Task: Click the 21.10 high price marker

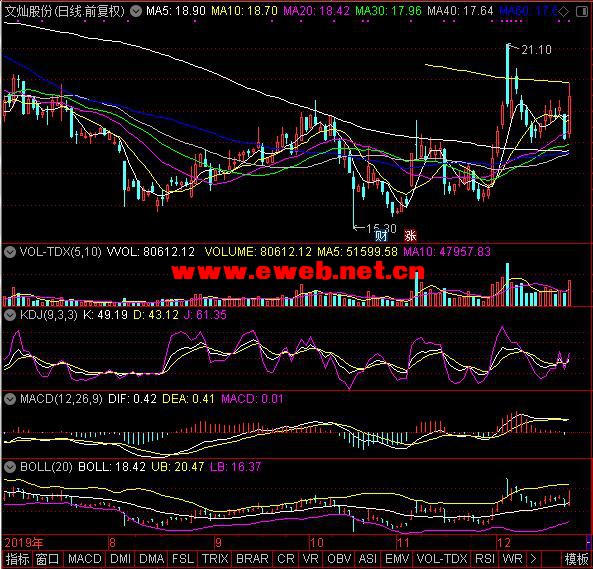Action: [536, 50]
